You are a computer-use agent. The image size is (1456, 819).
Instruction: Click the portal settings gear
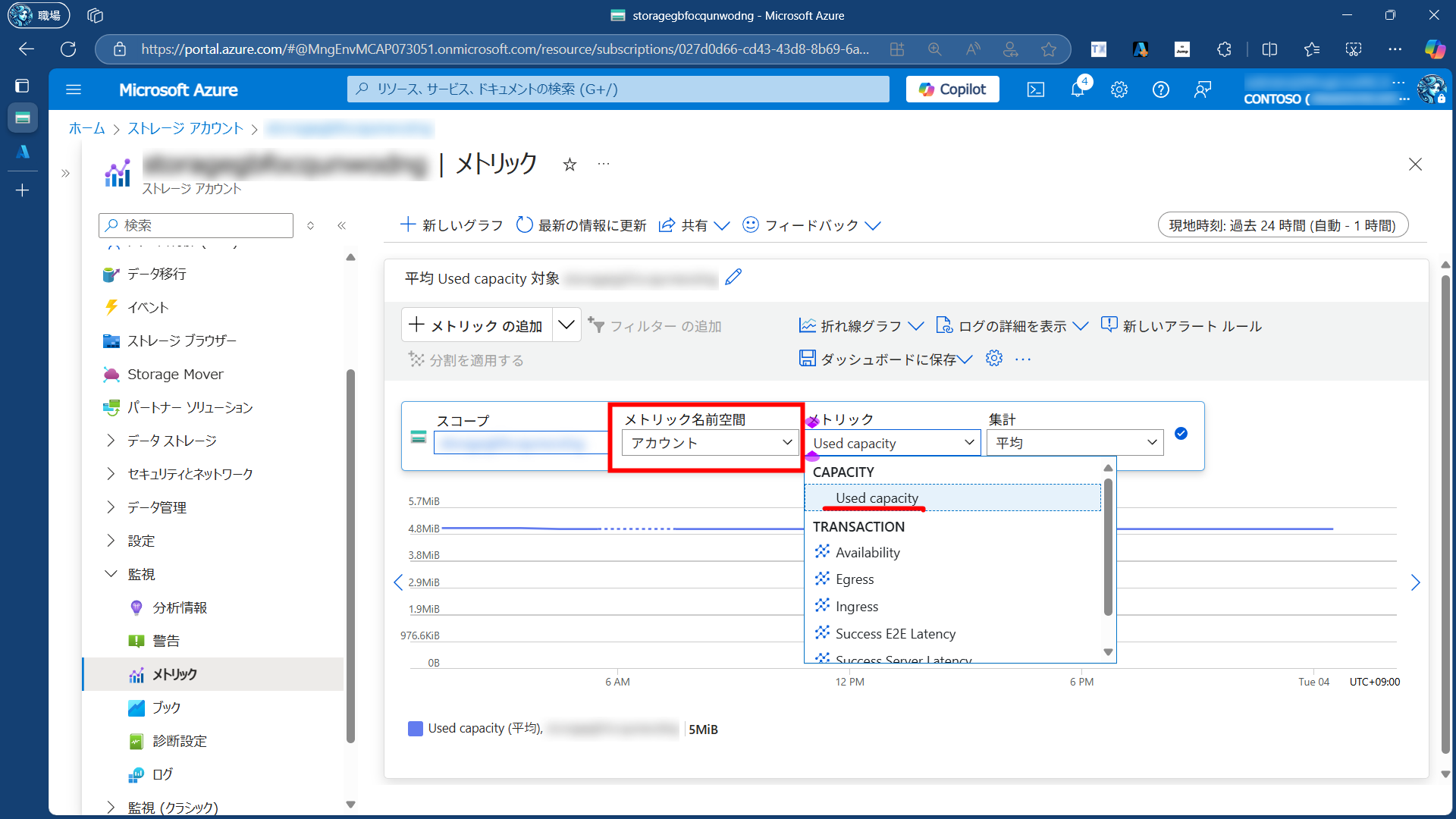click(1119, 89)
